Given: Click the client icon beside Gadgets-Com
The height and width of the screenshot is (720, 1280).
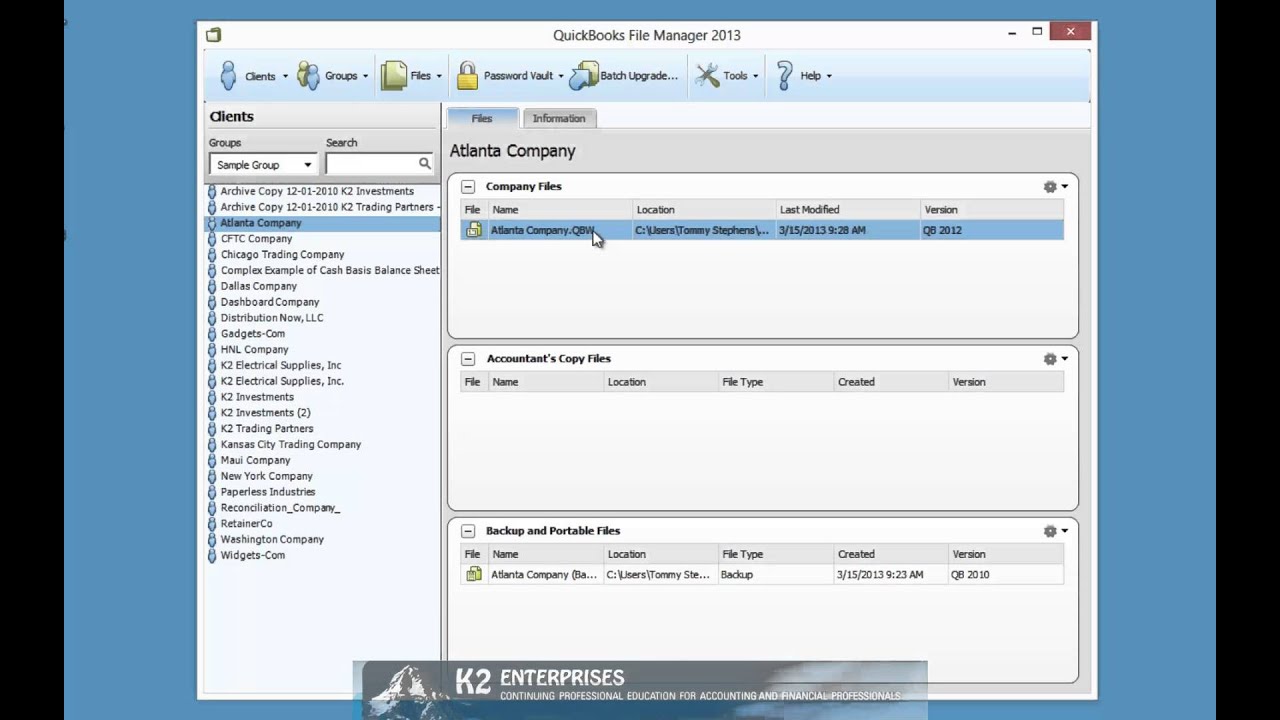Looking at the screenshot, I should 212,334.
